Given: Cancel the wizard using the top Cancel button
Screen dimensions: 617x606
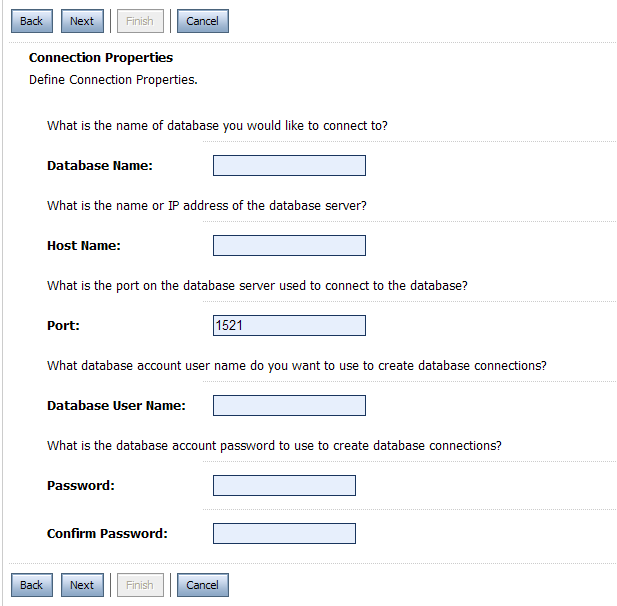Looking at the screenshot, I should 202,21.
